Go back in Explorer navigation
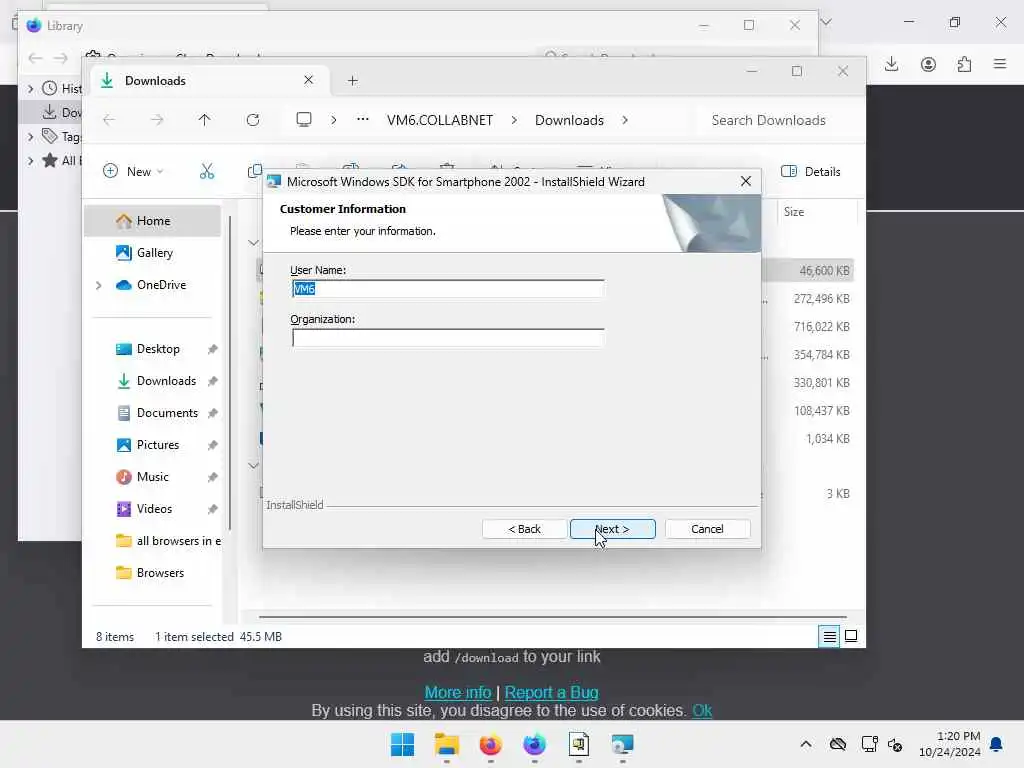1024x768 pixels. (x=109, y=120)
